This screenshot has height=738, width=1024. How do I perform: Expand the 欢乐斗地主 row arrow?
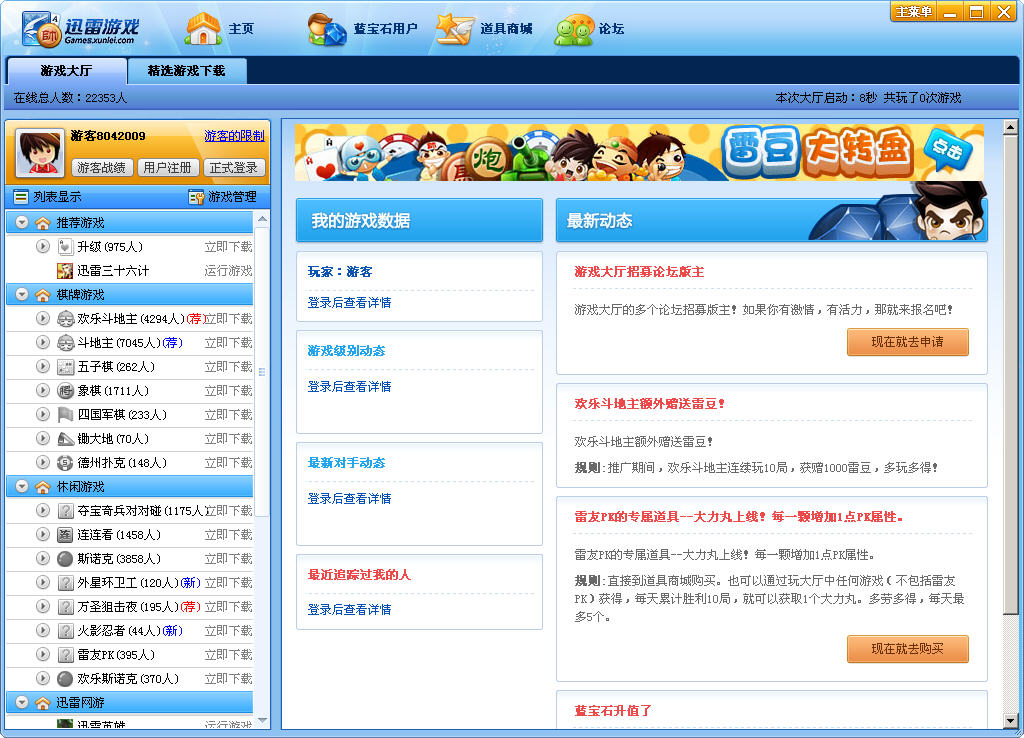point(43,318)
